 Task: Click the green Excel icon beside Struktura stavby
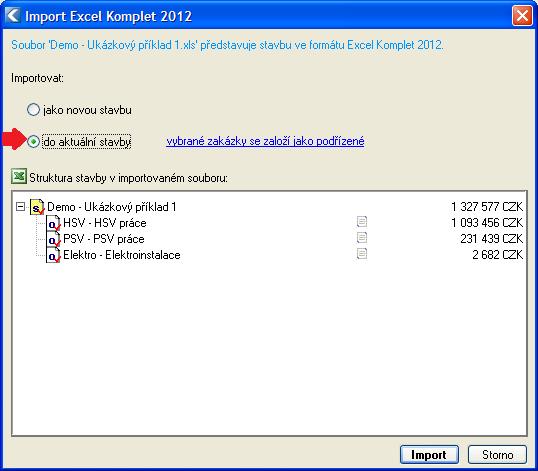point(19,177)
